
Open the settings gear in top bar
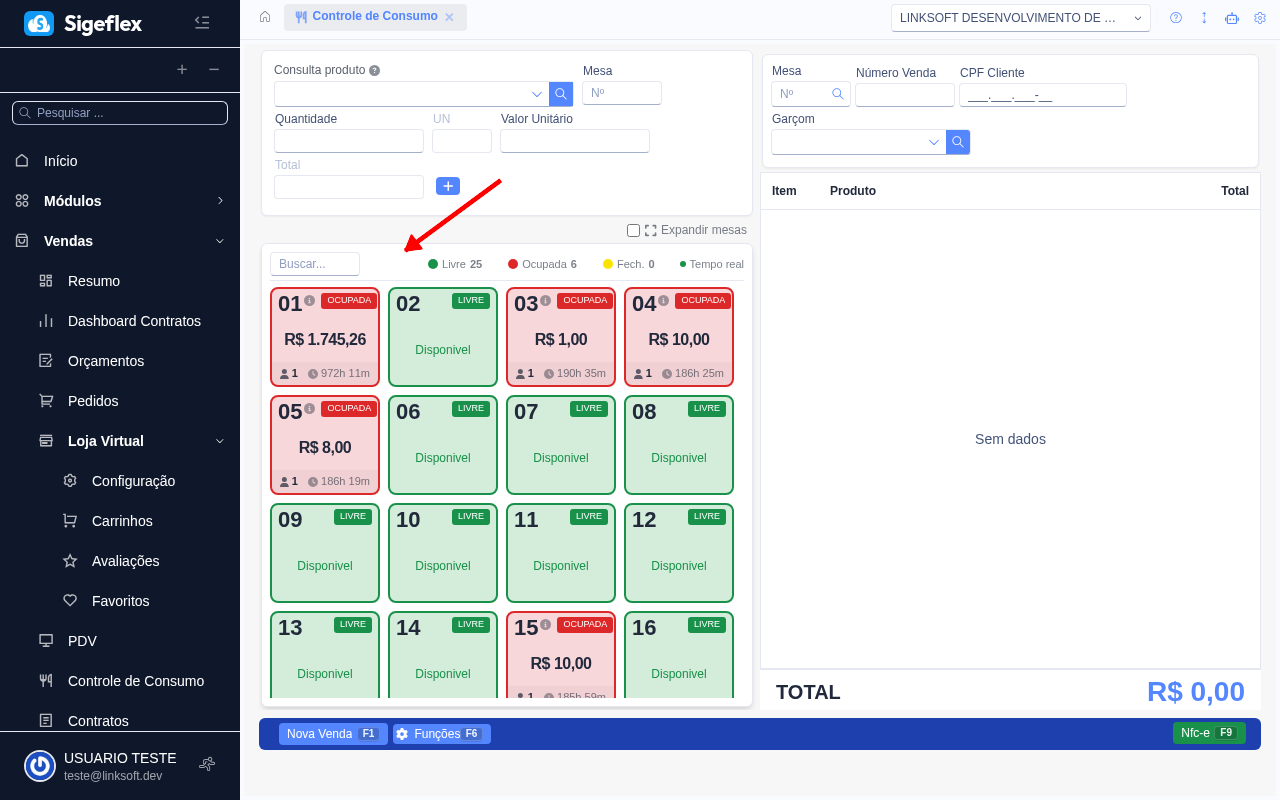1260,18
